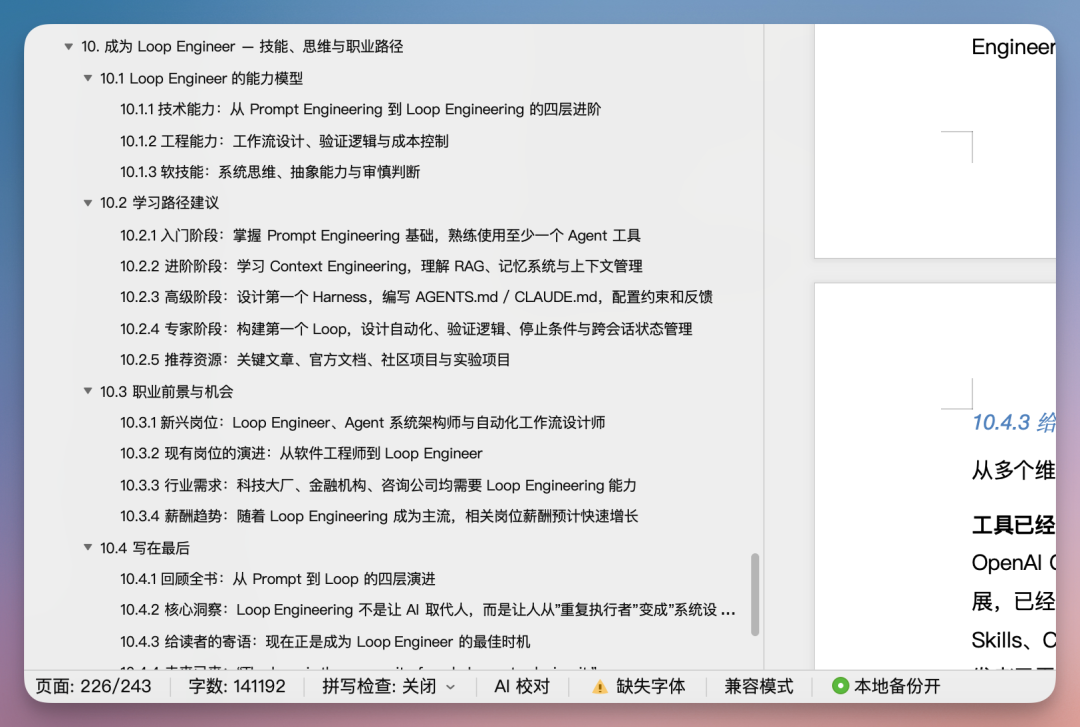Click the blue 10.4.3 heading in document

coord(1013,422)
